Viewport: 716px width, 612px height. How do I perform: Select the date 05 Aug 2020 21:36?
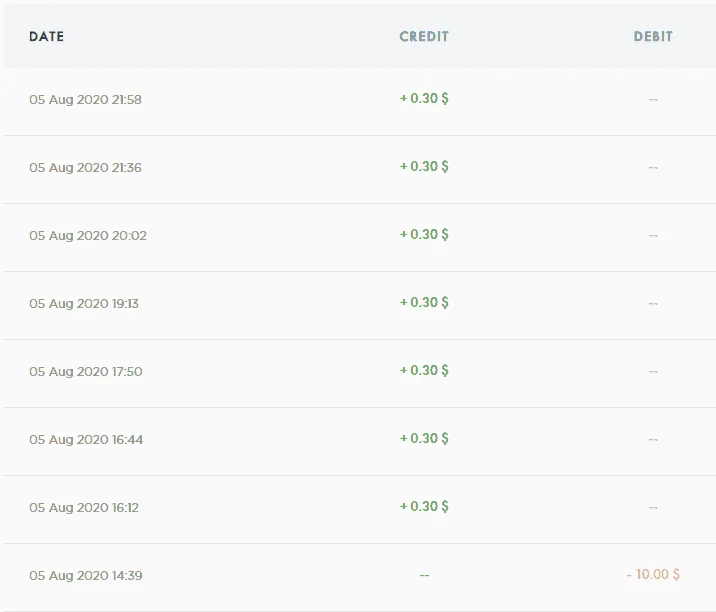click(x=85, y=168)
